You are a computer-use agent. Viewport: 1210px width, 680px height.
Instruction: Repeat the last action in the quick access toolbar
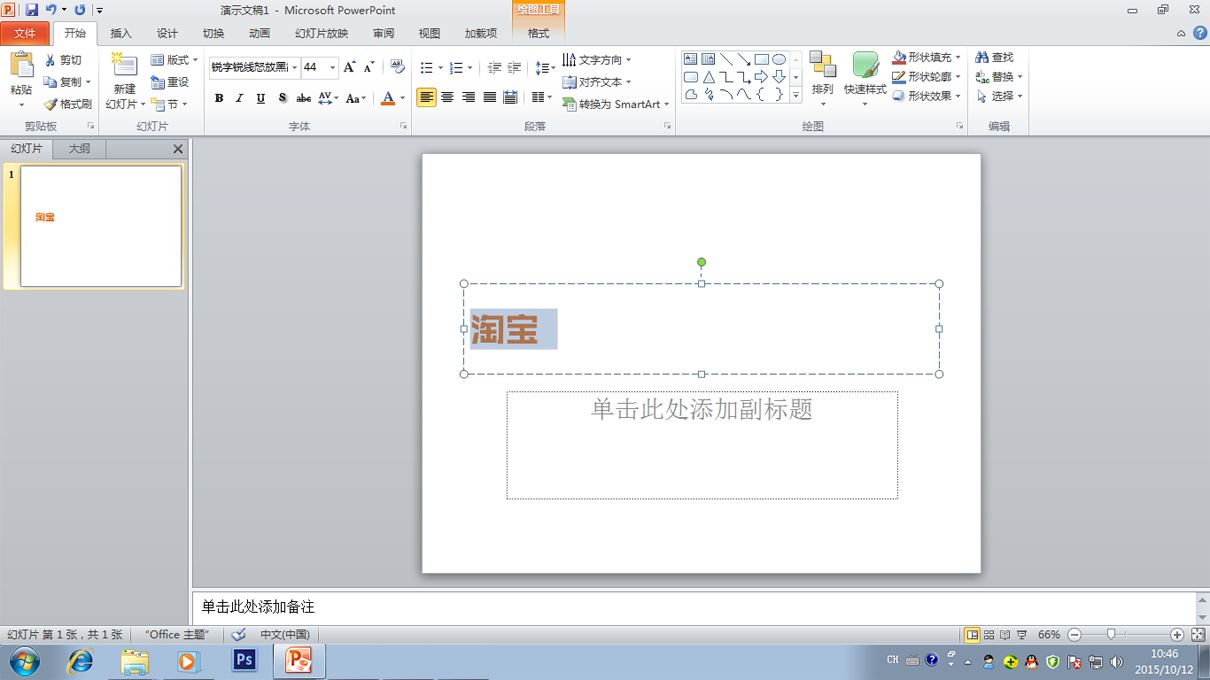pyautogui.click(x=80, y=10)
